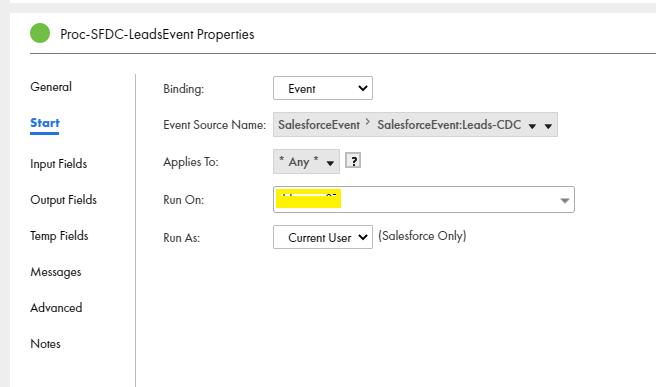Go to the Temp Fields tab
656x387 pixels.
[x=59, y=236]
